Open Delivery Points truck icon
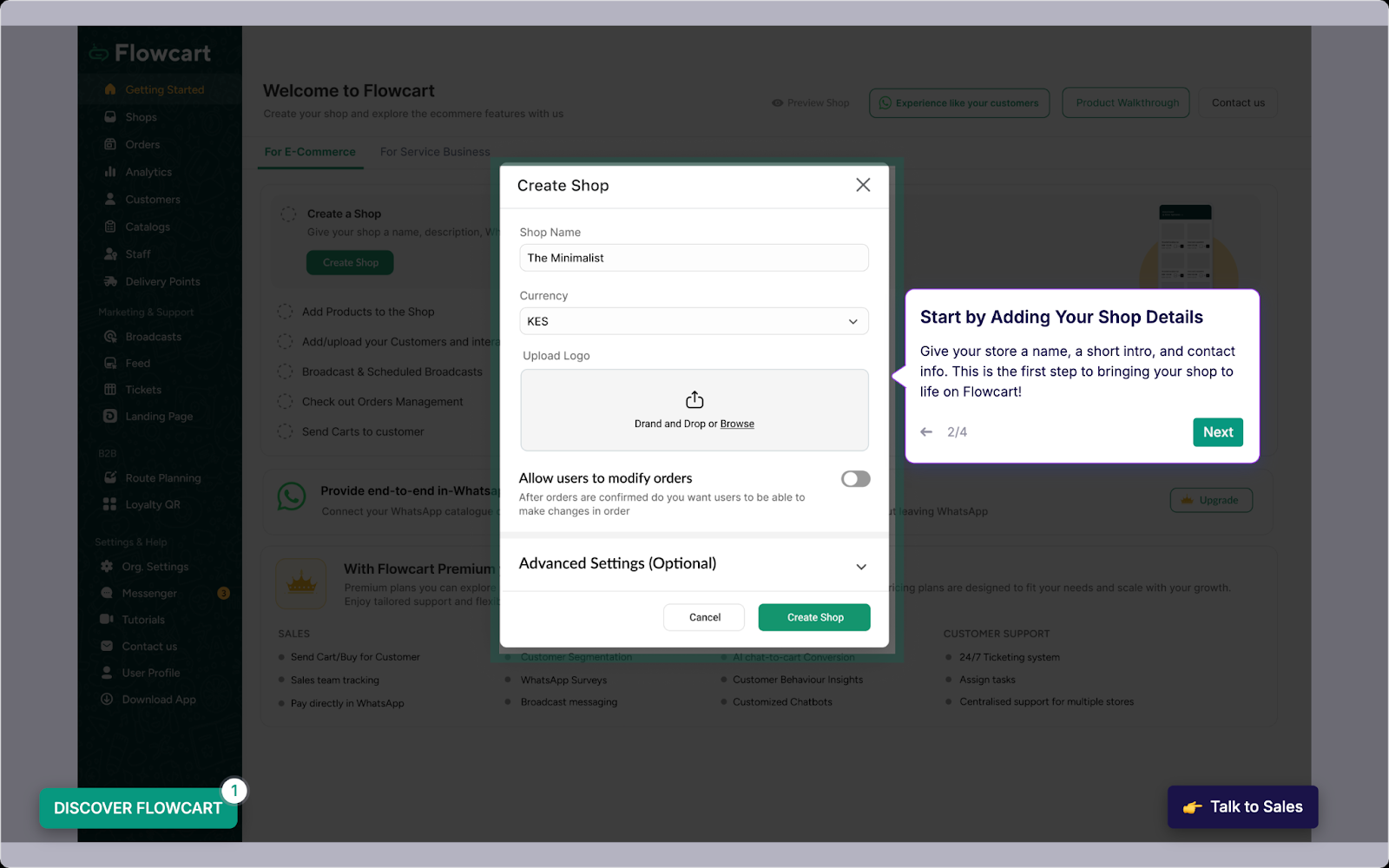 [110, 281]
